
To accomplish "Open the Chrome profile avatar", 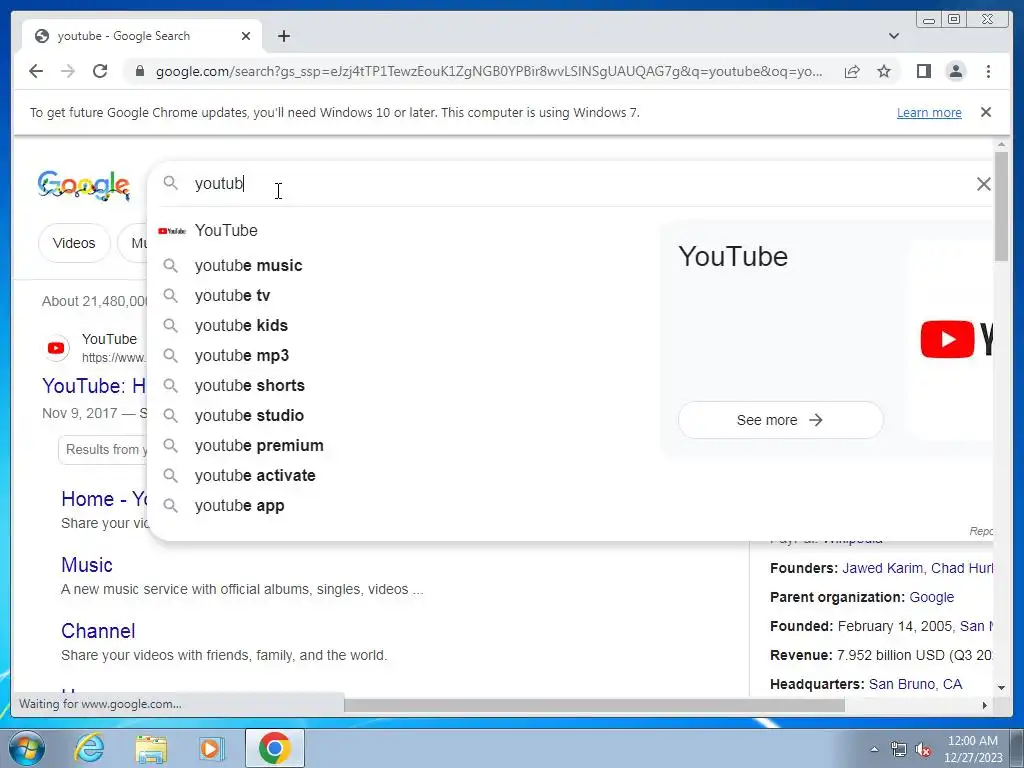I will pyautogui.click(x=955, y=71).
